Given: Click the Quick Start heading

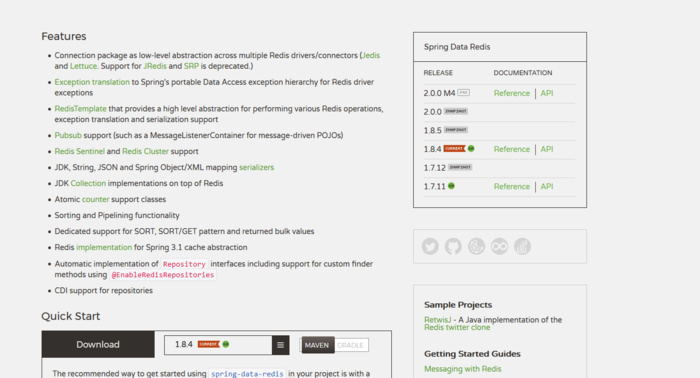Looking at the screenshot, I should [x=71, y=316].
